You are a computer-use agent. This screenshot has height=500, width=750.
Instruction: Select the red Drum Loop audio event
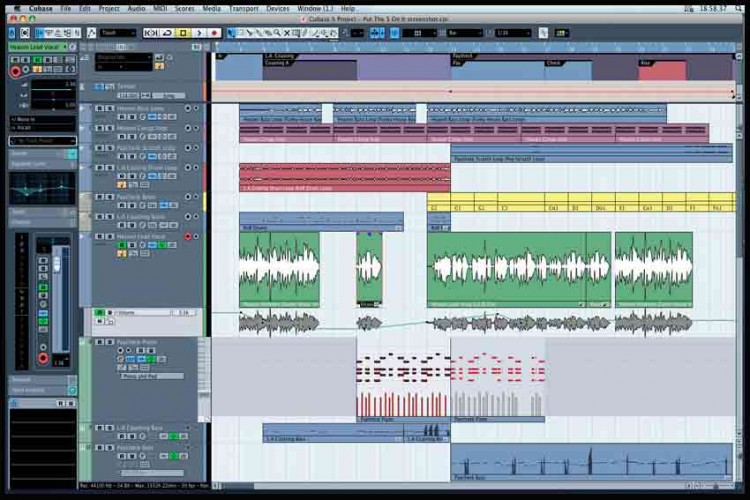click(344, 178)
